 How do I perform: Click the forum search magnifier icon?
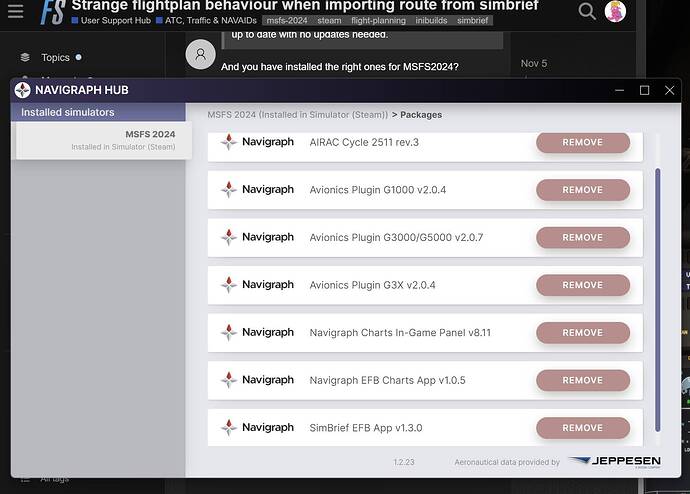point(587,11)
